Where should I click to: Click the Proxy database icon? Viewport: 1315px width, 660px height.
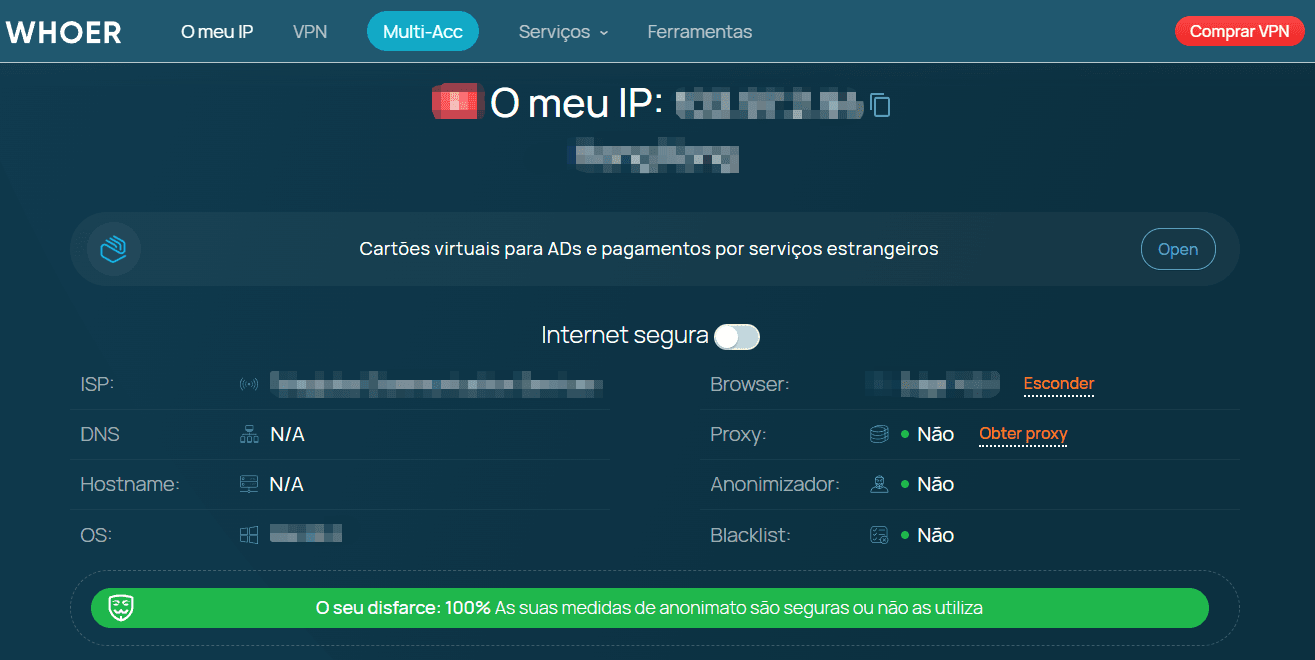pyautogui.click(x=879, y=435)
